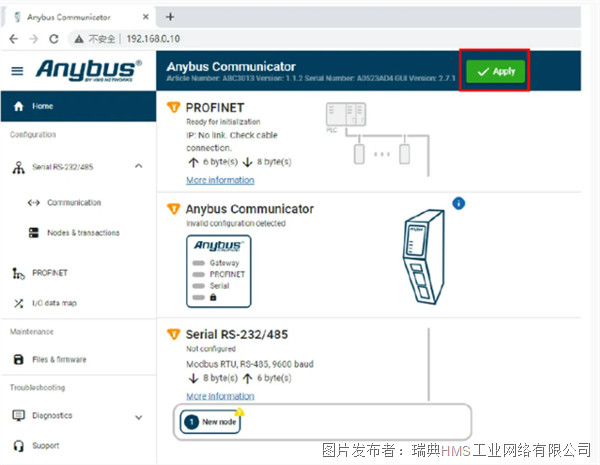The width and height of the screenshot is (600, 465).
Task: Click warning badge on New node
Action: coord(240,412)
